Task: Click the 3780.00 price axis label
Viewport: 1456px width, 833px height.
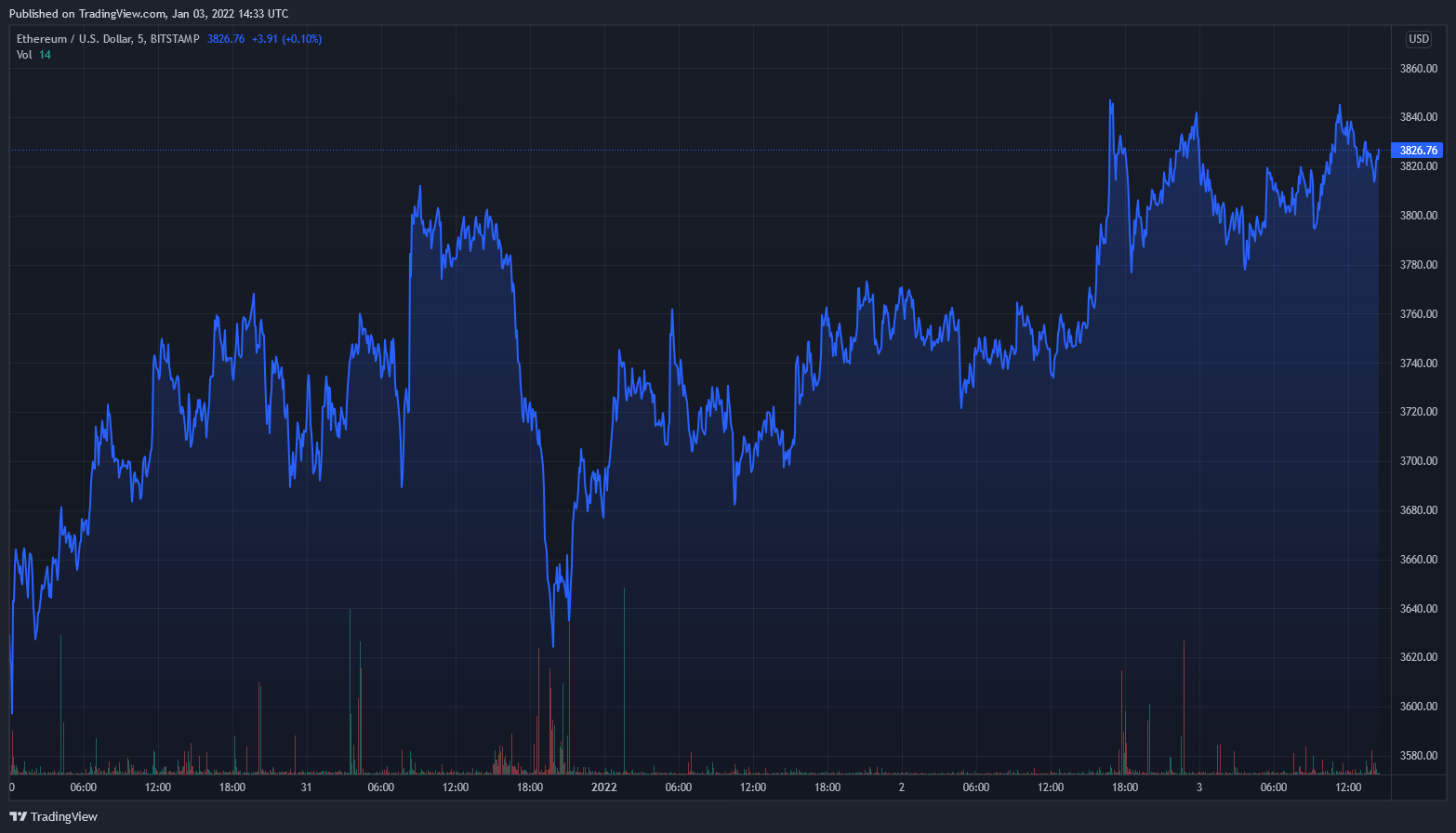Action: (1419, 265)
